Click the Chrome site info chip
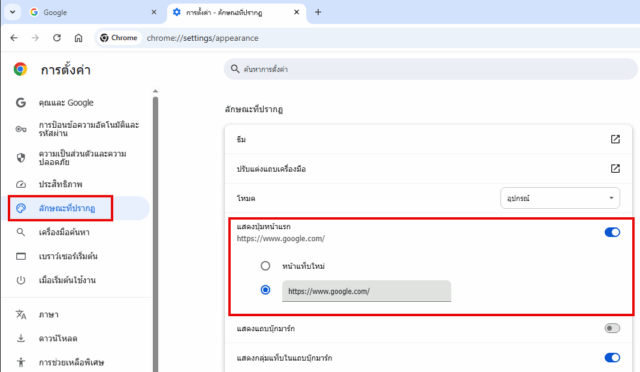 click(x=119, y=38)
